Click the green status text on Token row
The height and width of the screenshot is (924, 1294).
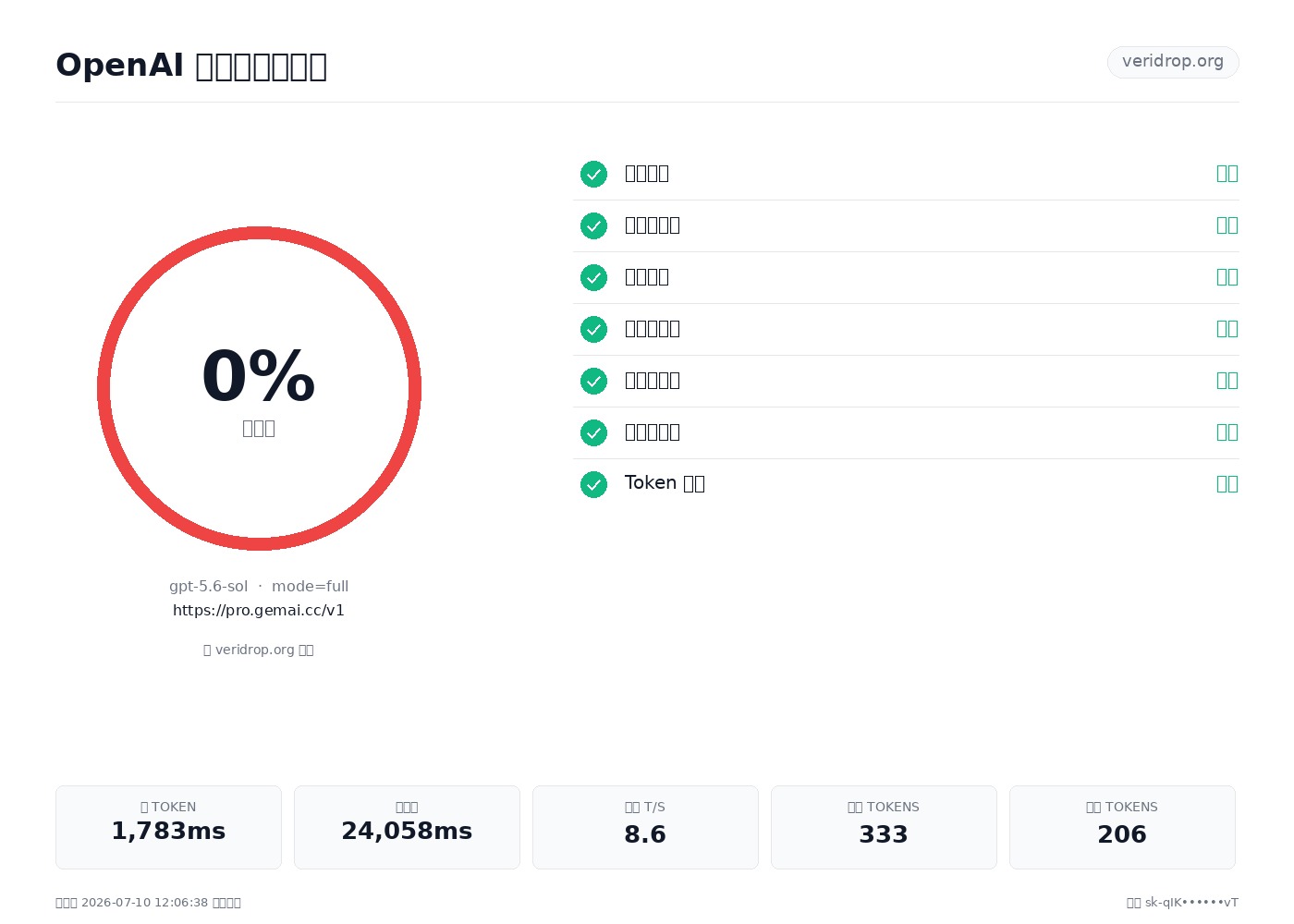pos(1227,484)
